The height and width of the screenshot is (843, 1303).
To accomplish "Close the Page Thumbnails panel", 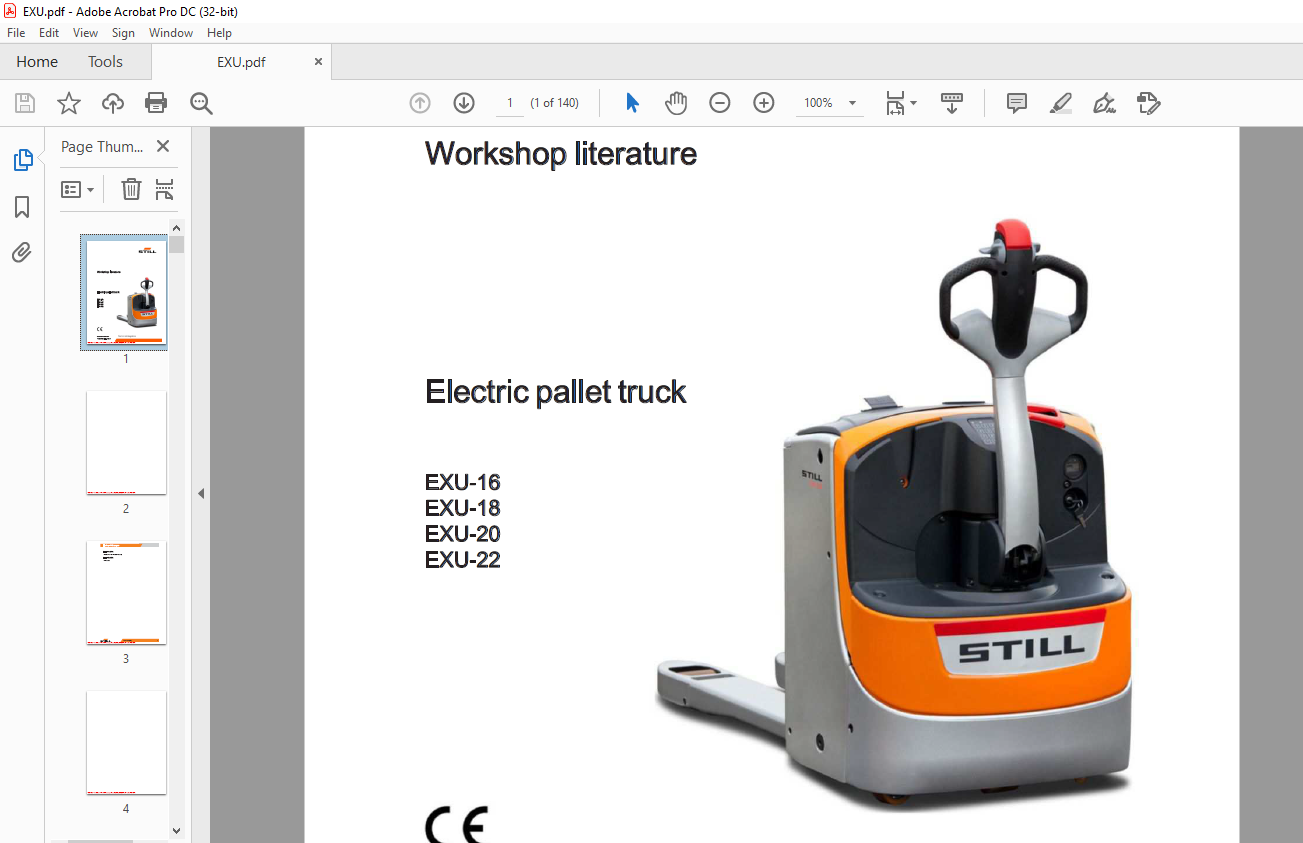I will pyautogui.click(x=163, y=146).
